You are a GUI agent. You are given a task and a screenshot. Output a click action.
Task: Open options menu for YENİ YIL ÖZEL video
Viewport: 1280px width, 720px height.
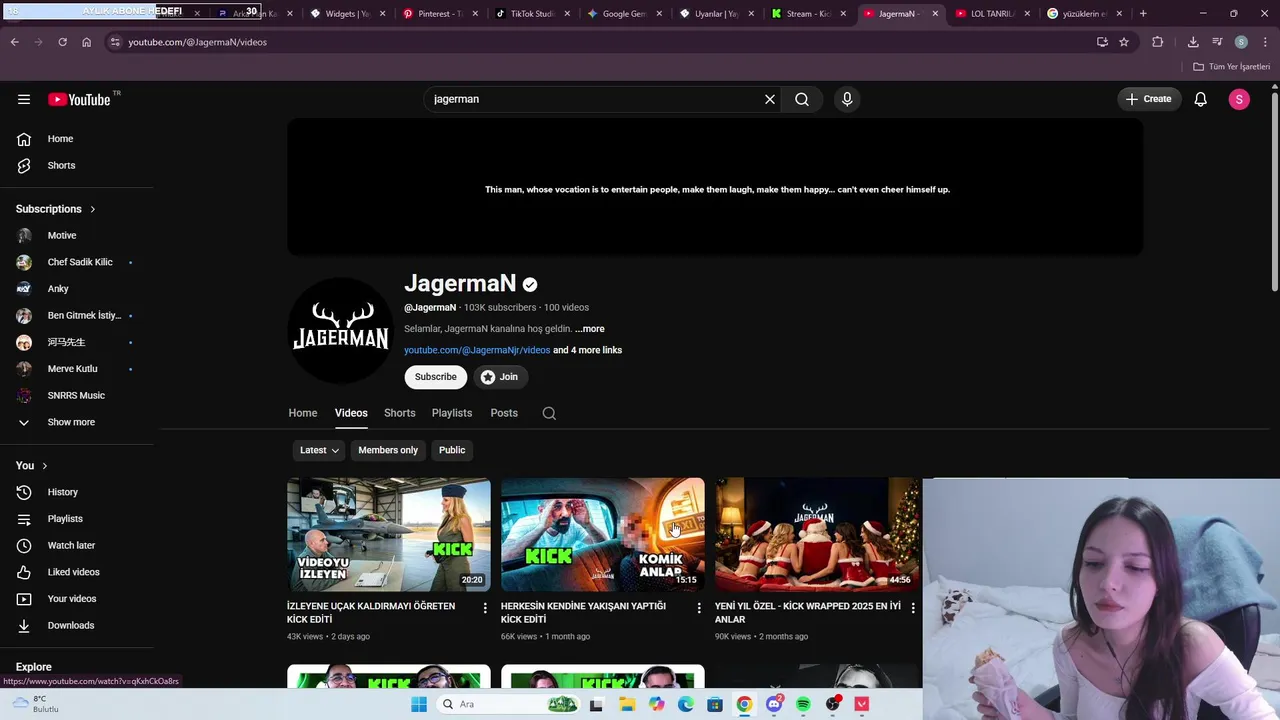912,608
